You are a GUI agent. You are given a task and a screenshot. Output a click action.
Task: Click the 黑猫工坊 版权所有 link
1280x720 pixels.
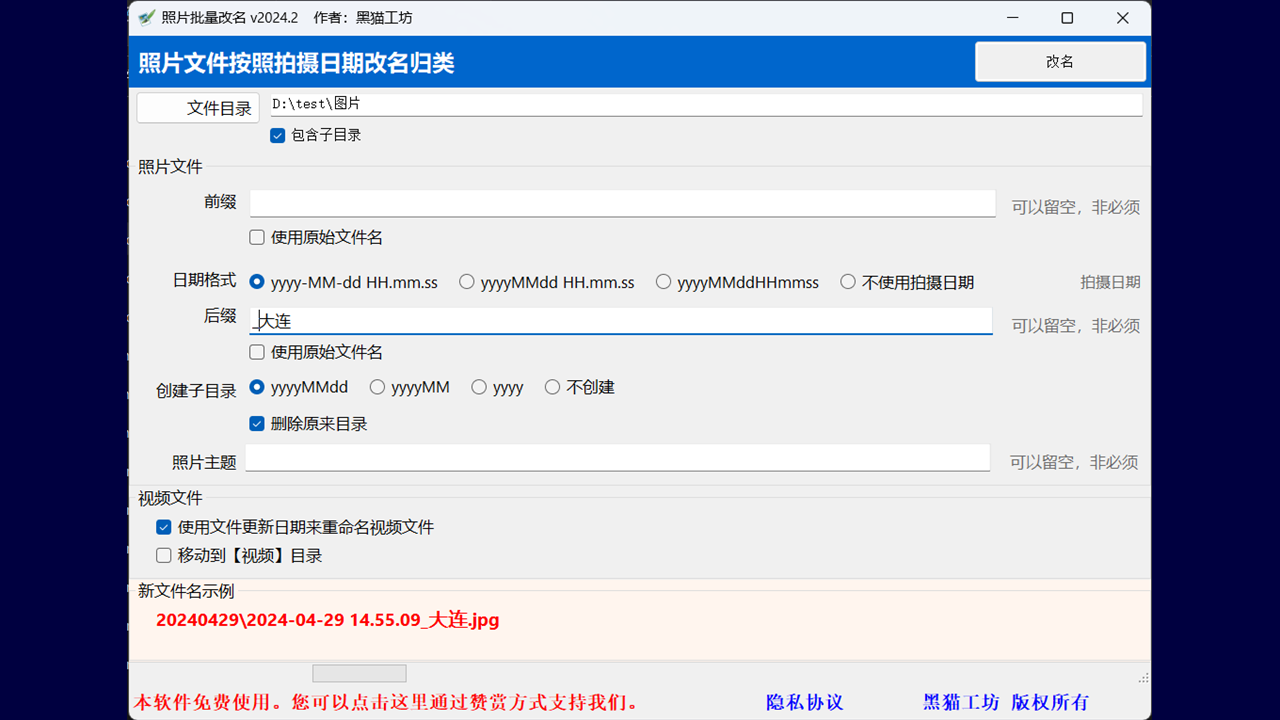coord(1005,703)
